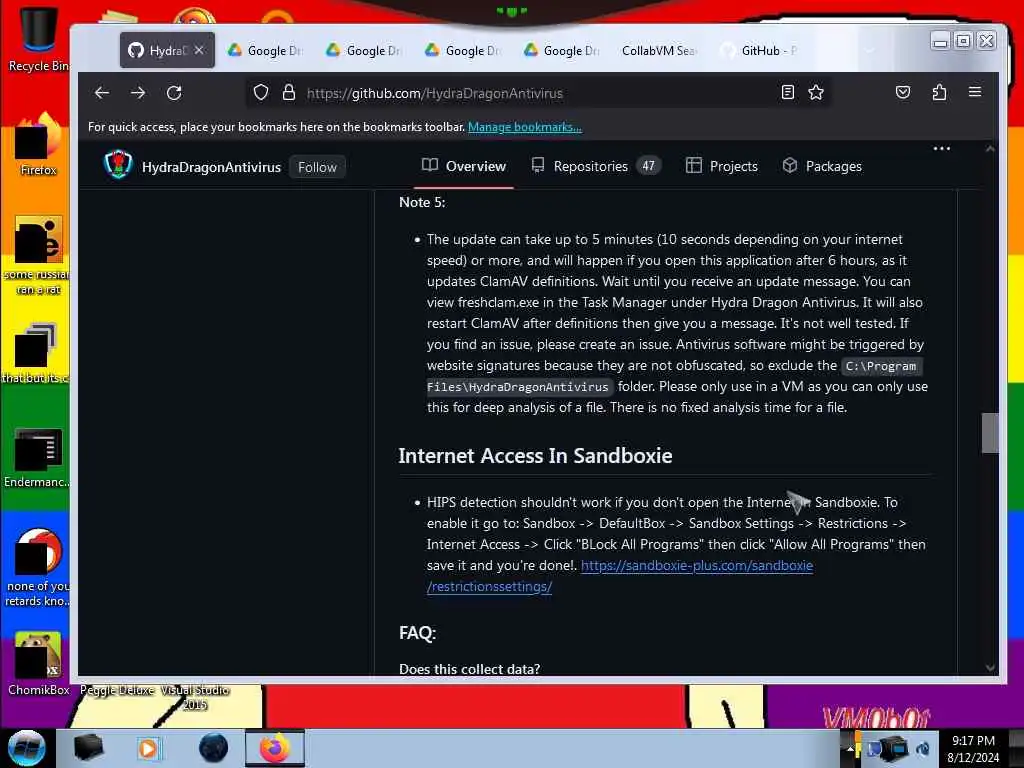Click the site security padlock icon
Screen dimensions: 1024x768
[x=289, y=93]
